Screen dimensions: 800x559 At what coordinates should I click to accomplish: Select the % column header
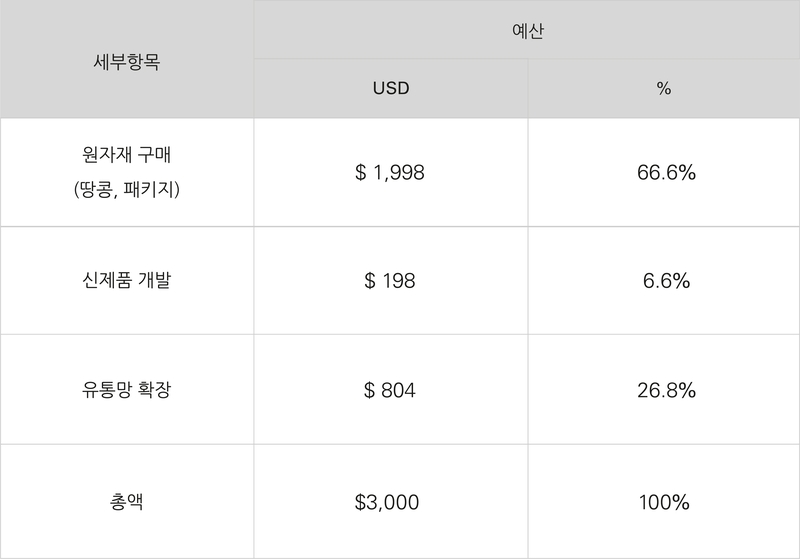[664, 88]
